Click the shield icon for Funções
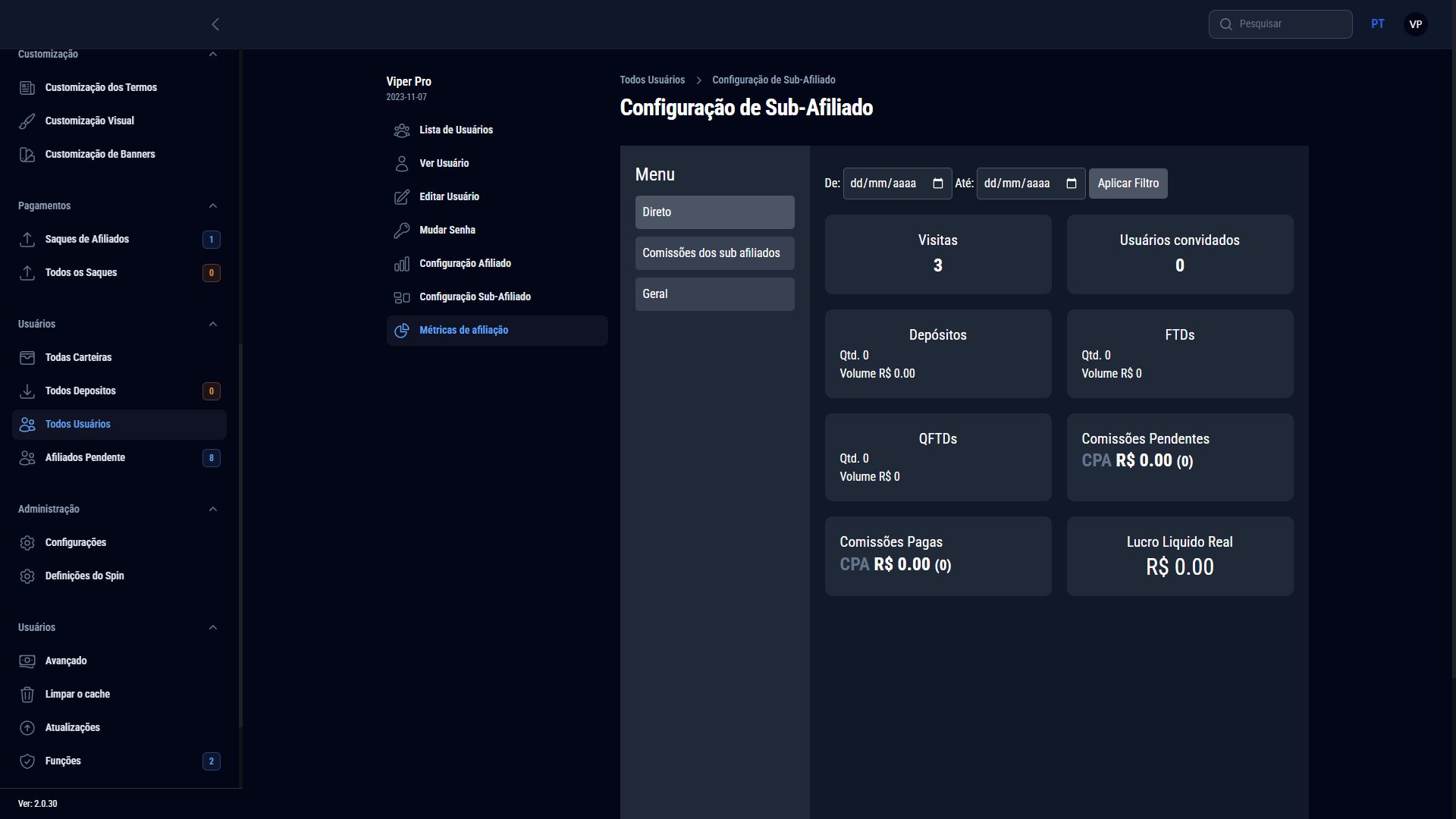 tap(27, 761)
